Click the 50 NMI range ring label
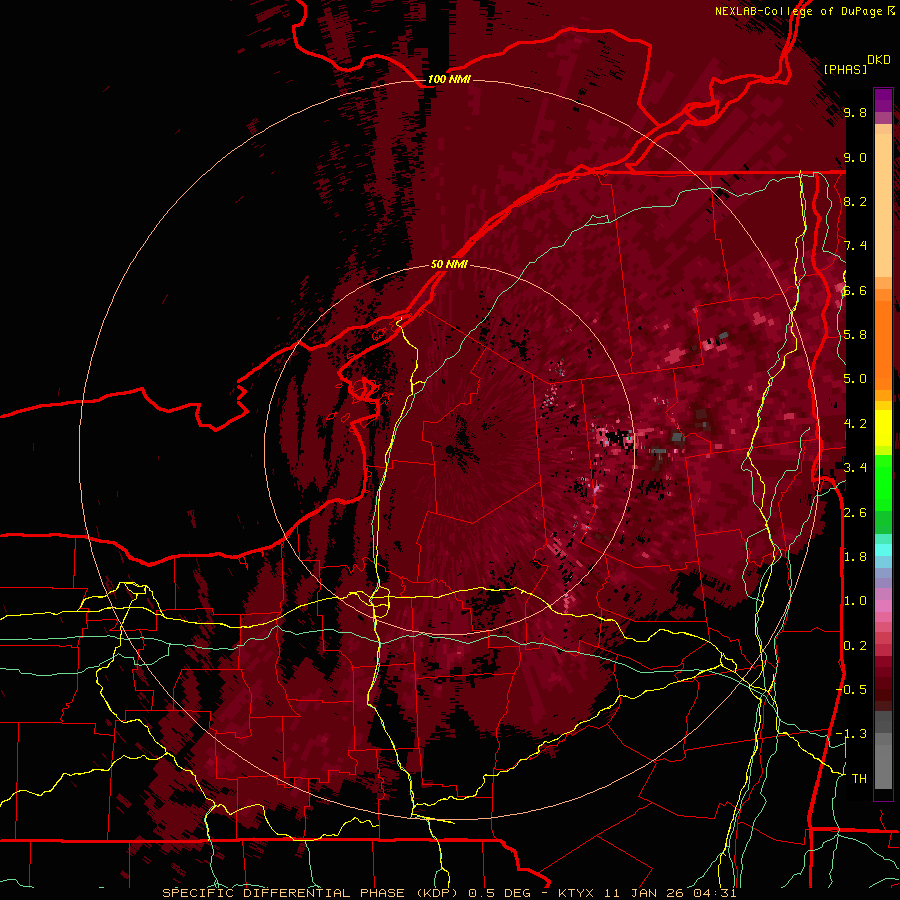 click(x=449, y=264)
